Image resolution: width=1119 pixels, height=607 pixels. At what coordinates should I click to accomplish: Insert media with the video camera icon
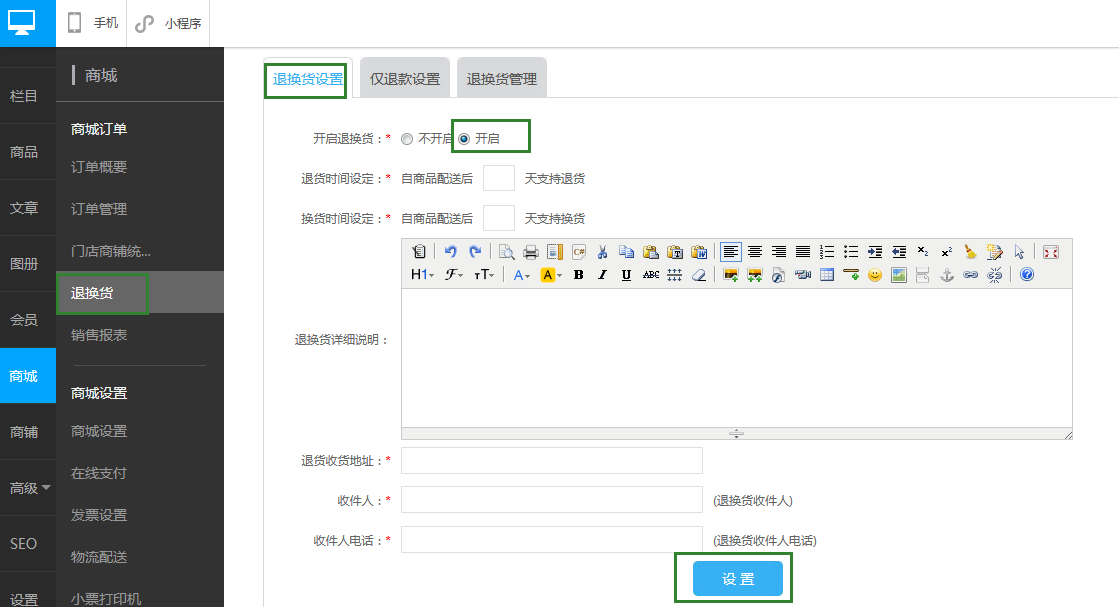(803, 275)
